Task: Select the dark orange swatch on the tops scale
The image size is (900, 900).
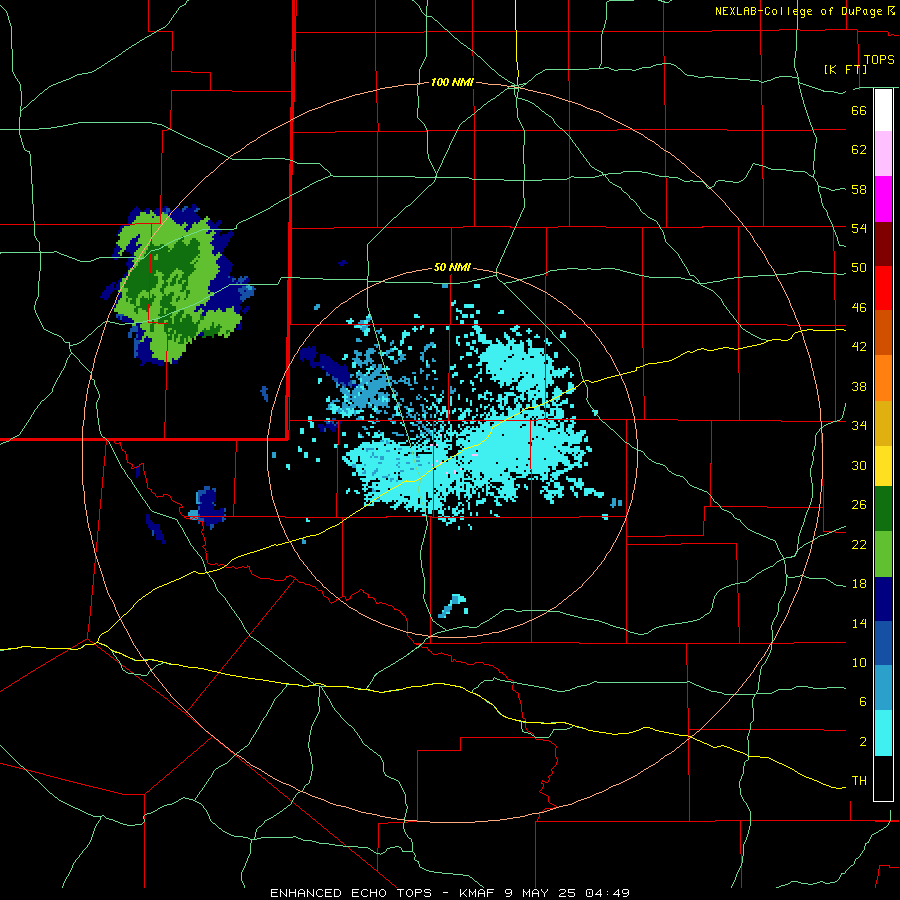Action: pos(883,332)
